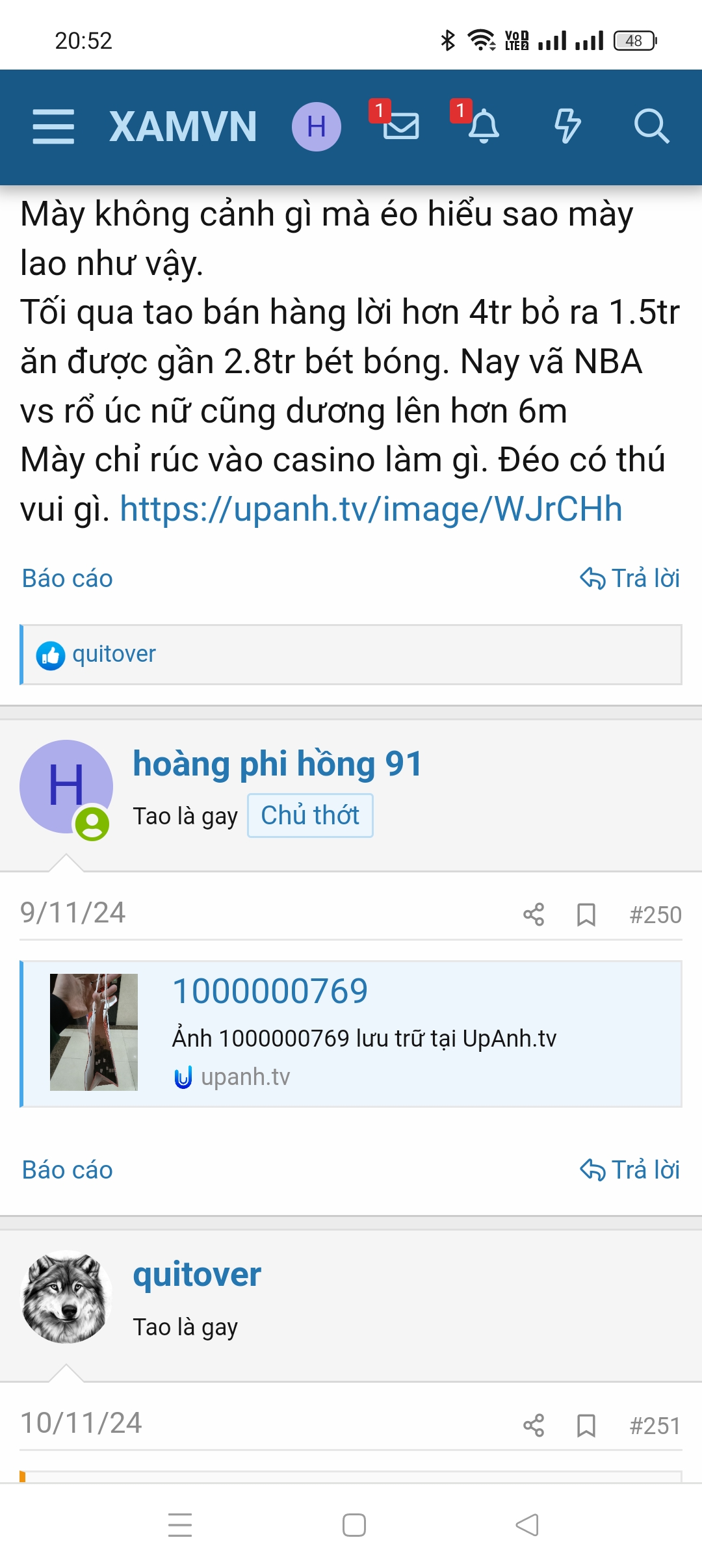Viewport: 702px width, 1568px height.
Task: Share post #250 via share icon
Action: 534,915
